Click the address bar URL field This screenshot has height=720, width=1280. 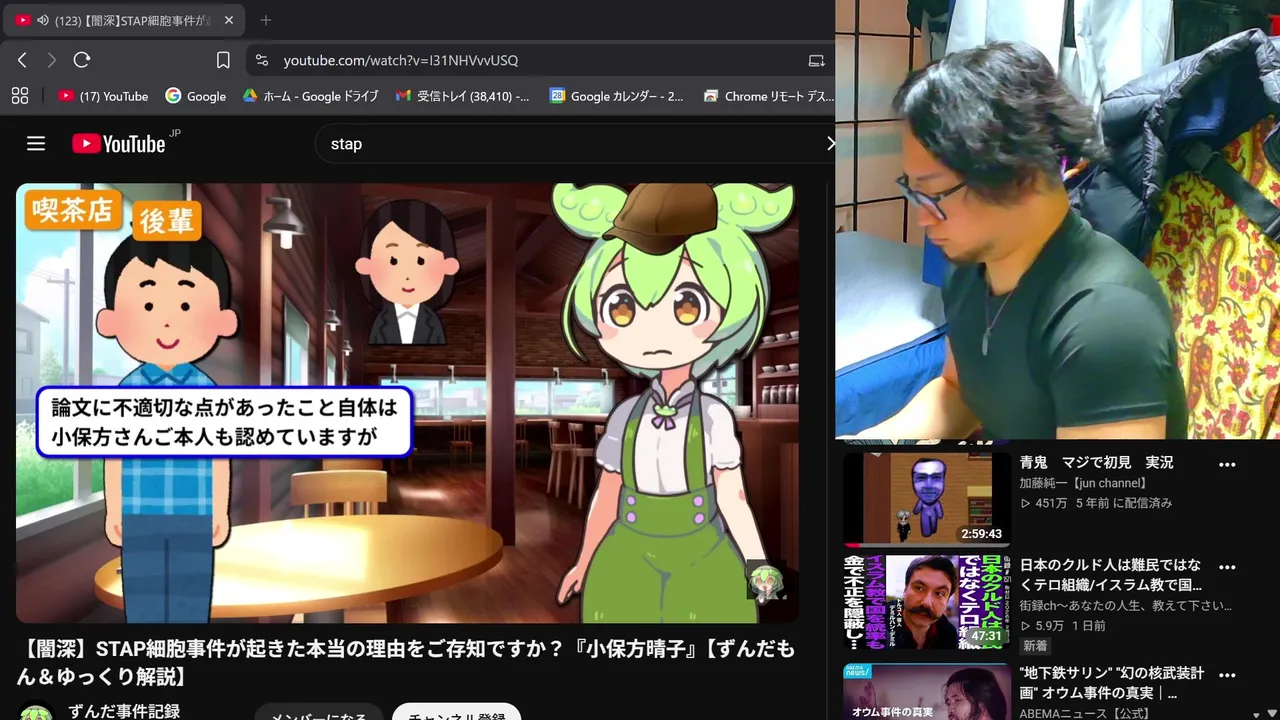540,60
